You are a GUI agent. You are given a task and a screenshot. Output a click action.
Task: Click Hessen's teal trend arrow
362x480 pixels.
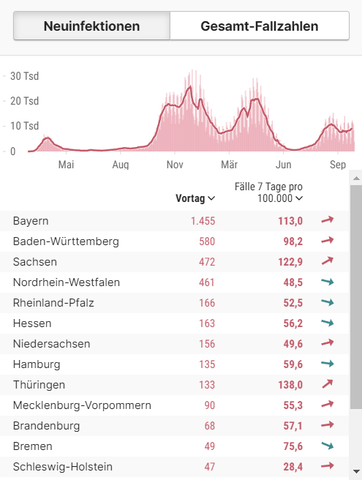(x=327, y=323)
